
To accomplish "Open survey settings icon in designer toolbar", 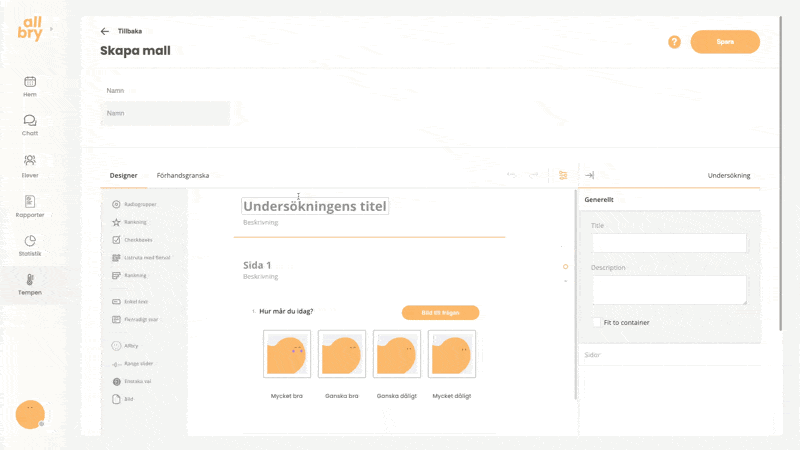I will tap(563, 175).
